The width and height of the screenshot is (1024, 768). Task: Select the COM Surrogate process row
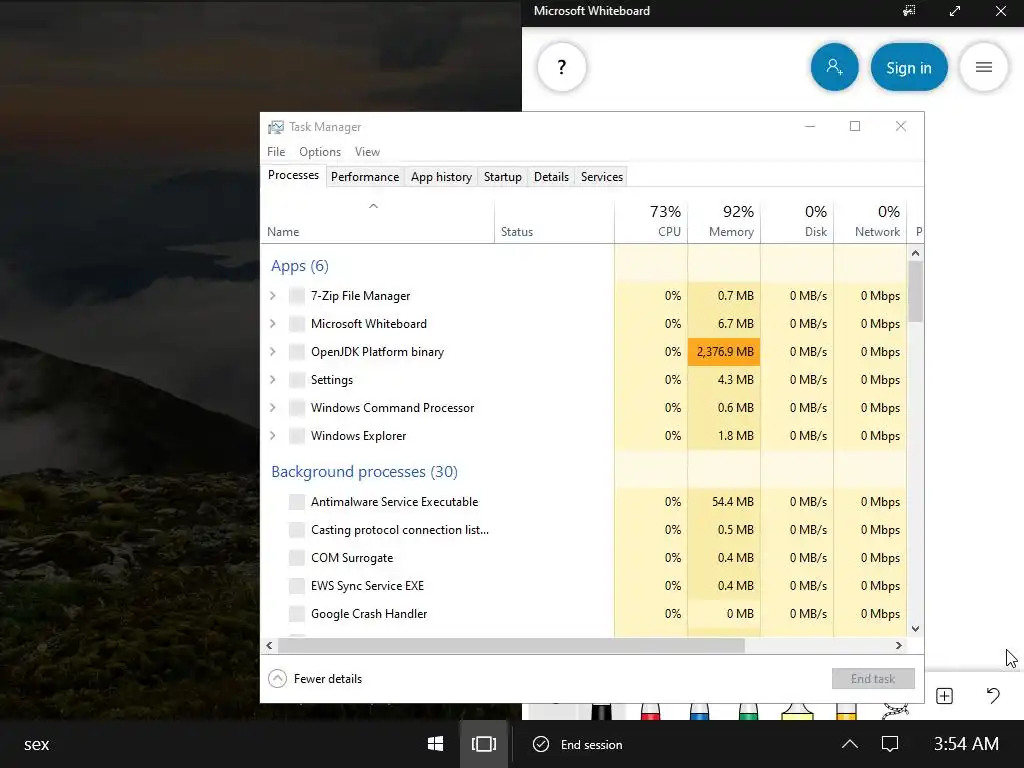pyautogui.click(x=583, y=558)
